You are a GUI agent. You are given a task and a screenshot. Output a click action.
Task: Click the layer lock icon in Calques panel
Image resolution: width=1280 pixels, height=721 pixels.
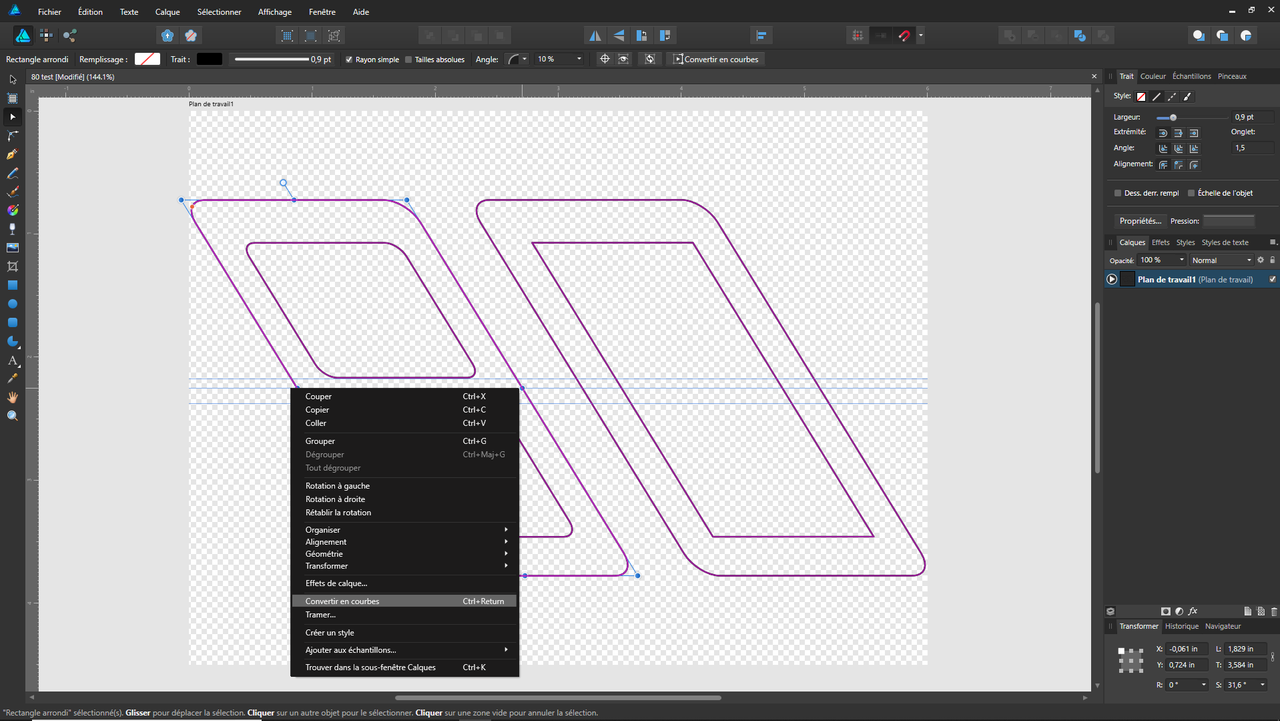click(x=1272, y=260)
